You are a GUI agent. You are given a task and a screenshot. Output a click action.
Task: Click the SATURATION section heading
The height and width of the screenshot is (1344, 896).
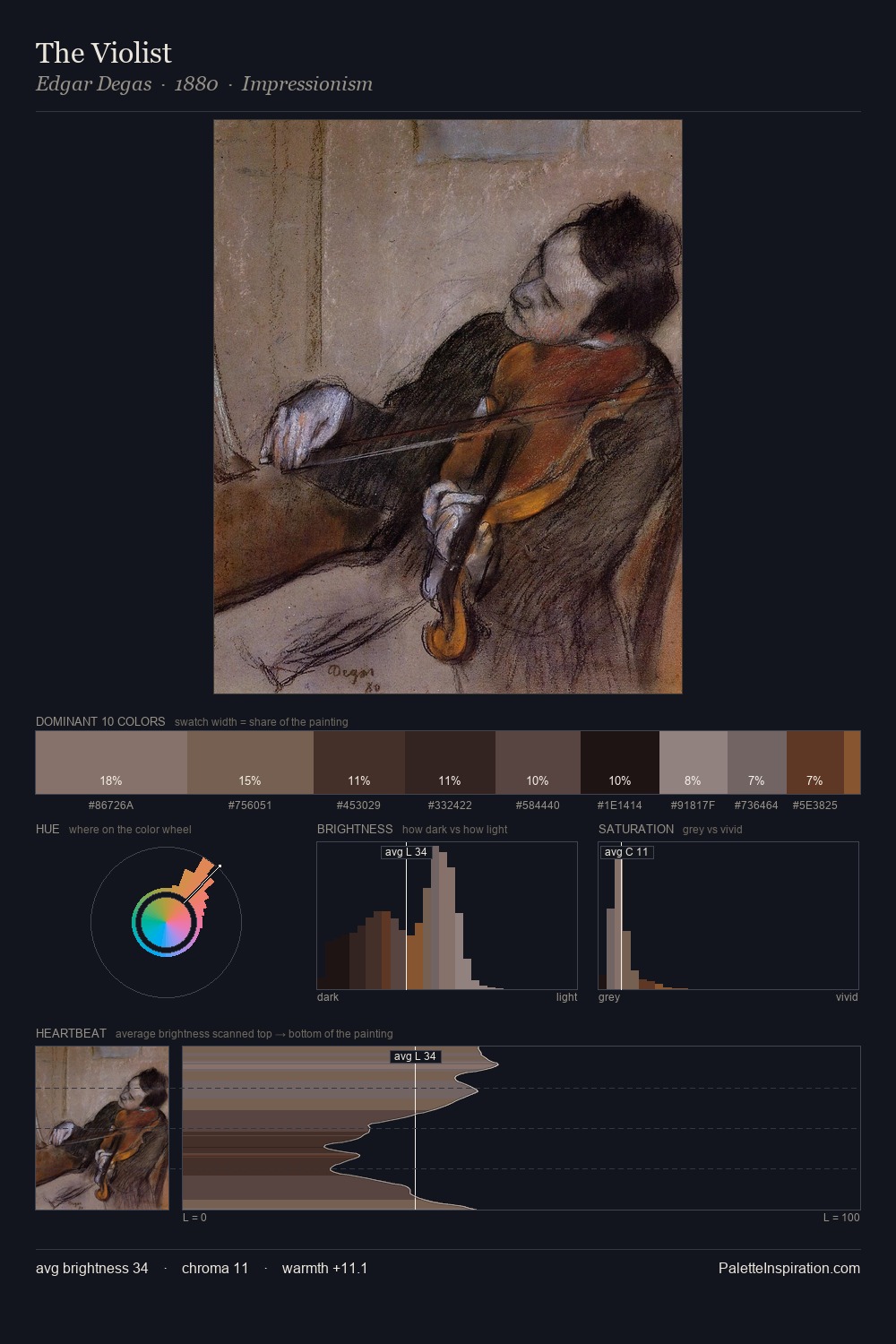(x=636, y=829)
